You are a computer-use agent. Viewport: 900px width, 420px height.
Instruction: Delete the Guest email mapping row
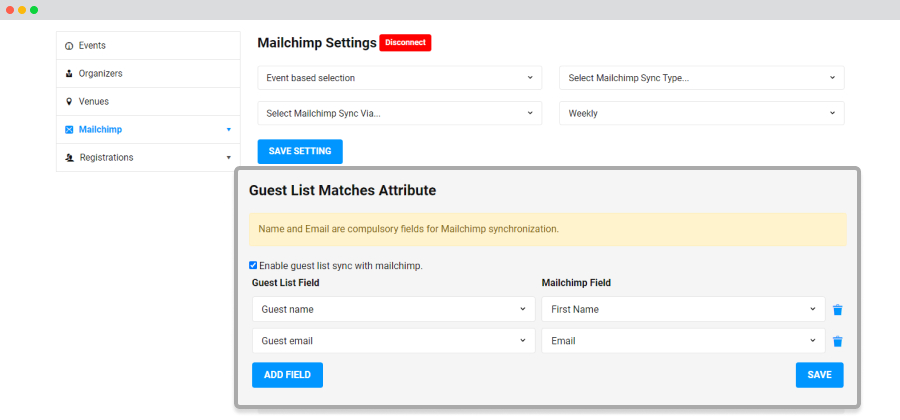click(837, 341)
